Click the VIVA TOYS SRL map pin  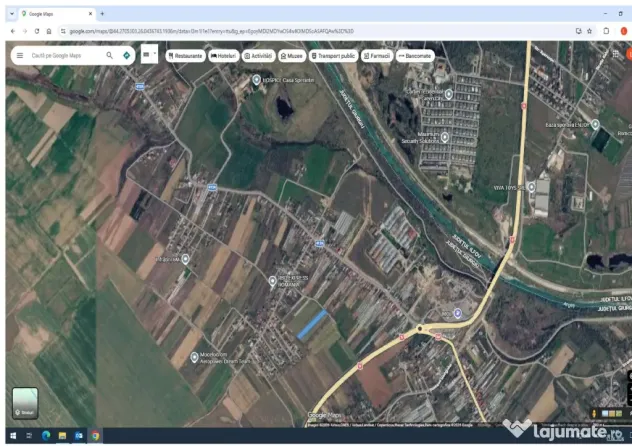coord(532,187)
